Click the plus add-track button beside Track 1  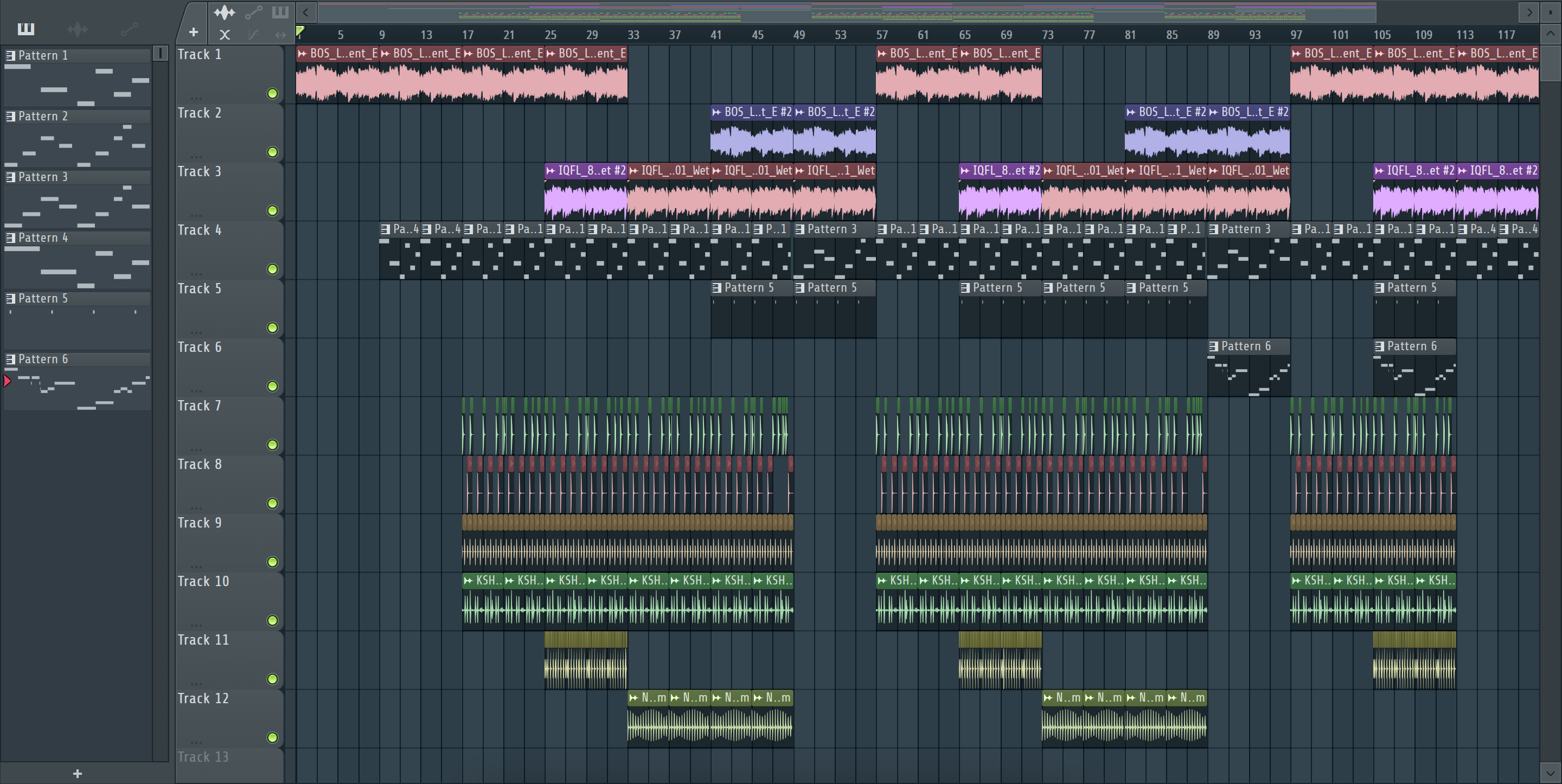click(x=194, y=32)
